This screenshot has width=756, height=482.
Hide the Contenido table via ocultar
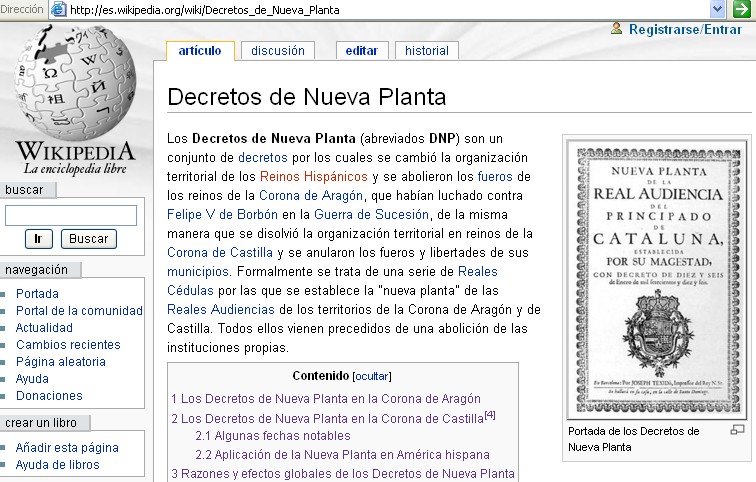coord(371,376)
